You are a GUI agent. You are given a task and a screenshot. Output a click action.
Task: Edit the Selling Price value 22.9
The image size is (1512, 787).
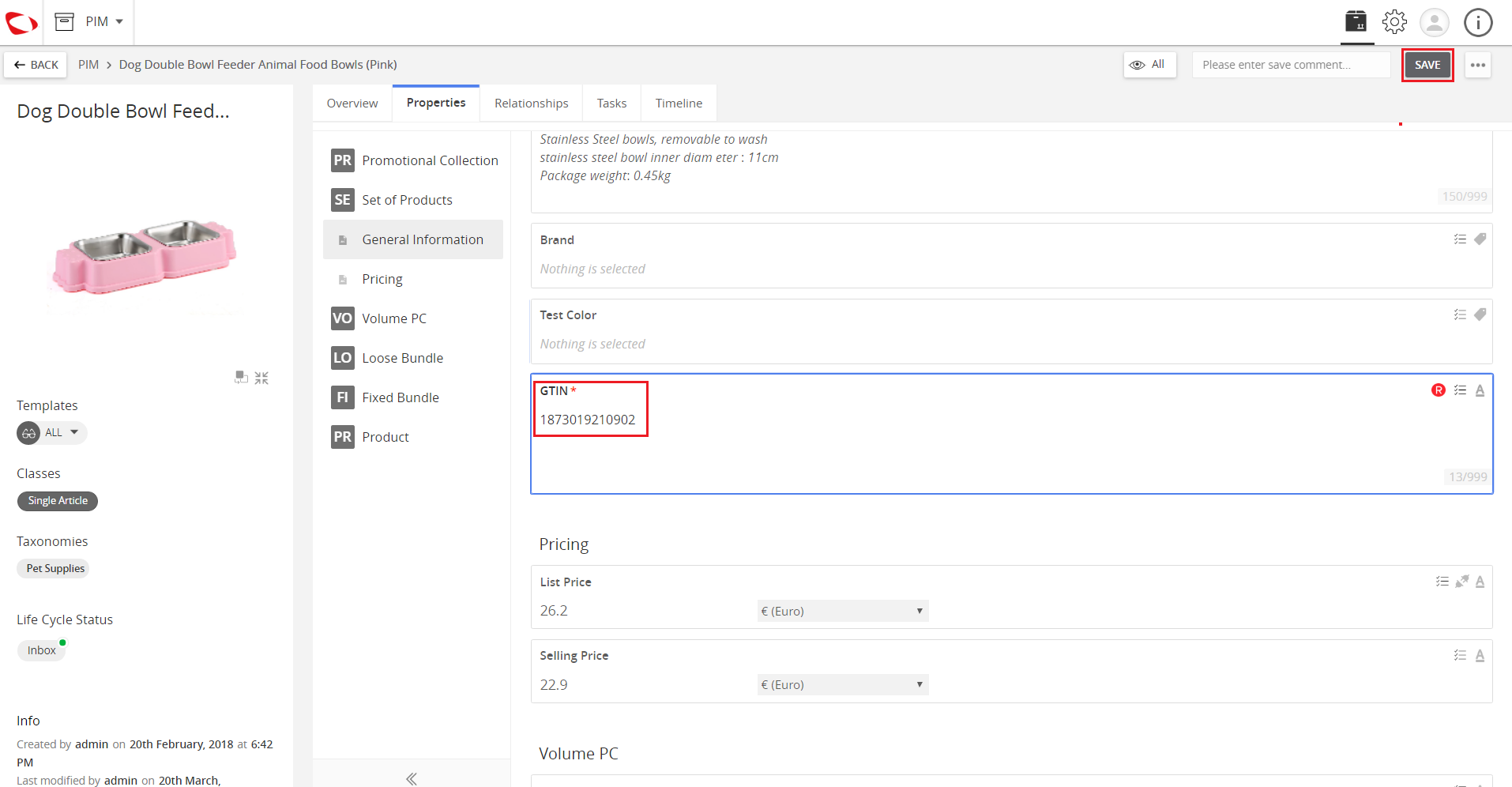point(554,684)
